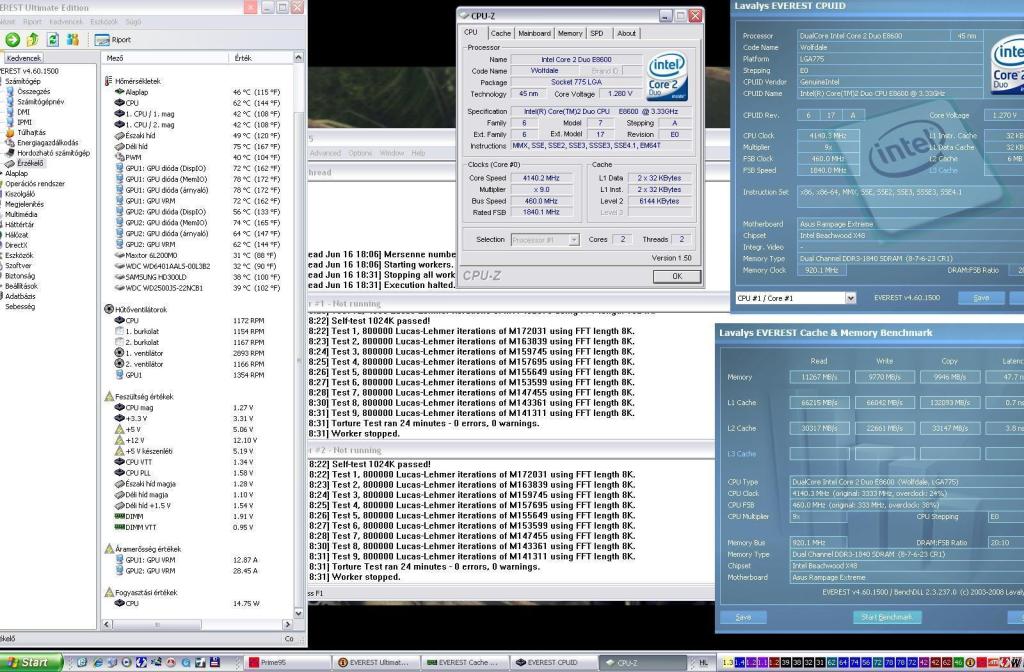Click the icon beside Áramerősség értékek
This screenshot has width=1024, height=672.
click(x=108, y=549)
